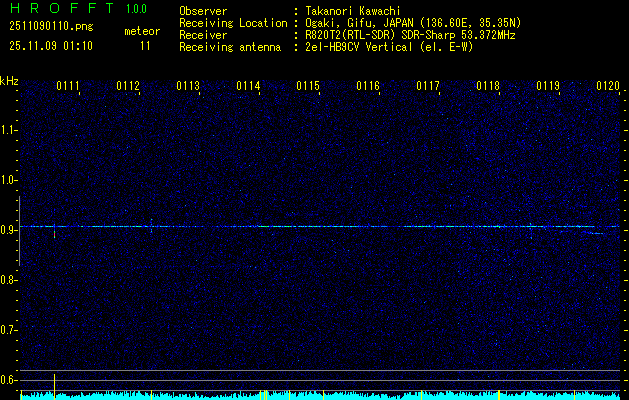
Task: Click the 'meteor' count label
Action: point(142,31)
